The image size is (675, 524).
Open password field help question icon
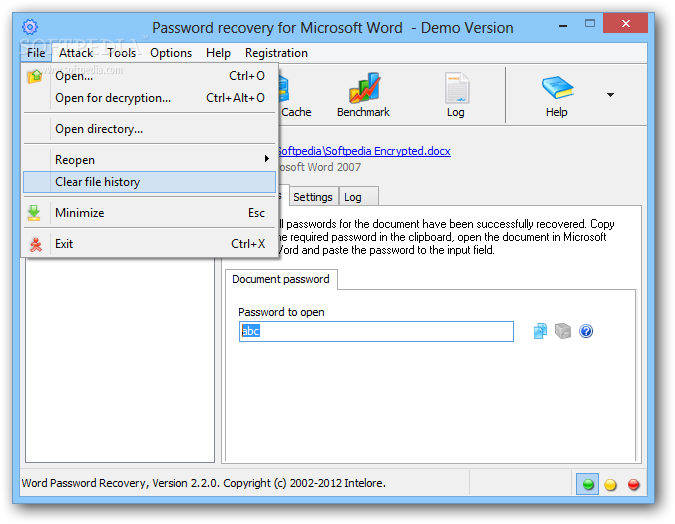pyautogui.click(x=586, y=331)
